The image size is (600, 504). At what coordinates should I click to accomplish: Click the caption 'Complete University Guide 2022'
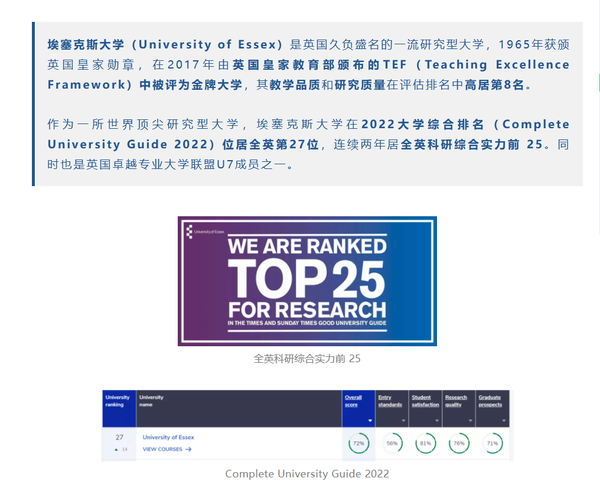pos(307,474)
